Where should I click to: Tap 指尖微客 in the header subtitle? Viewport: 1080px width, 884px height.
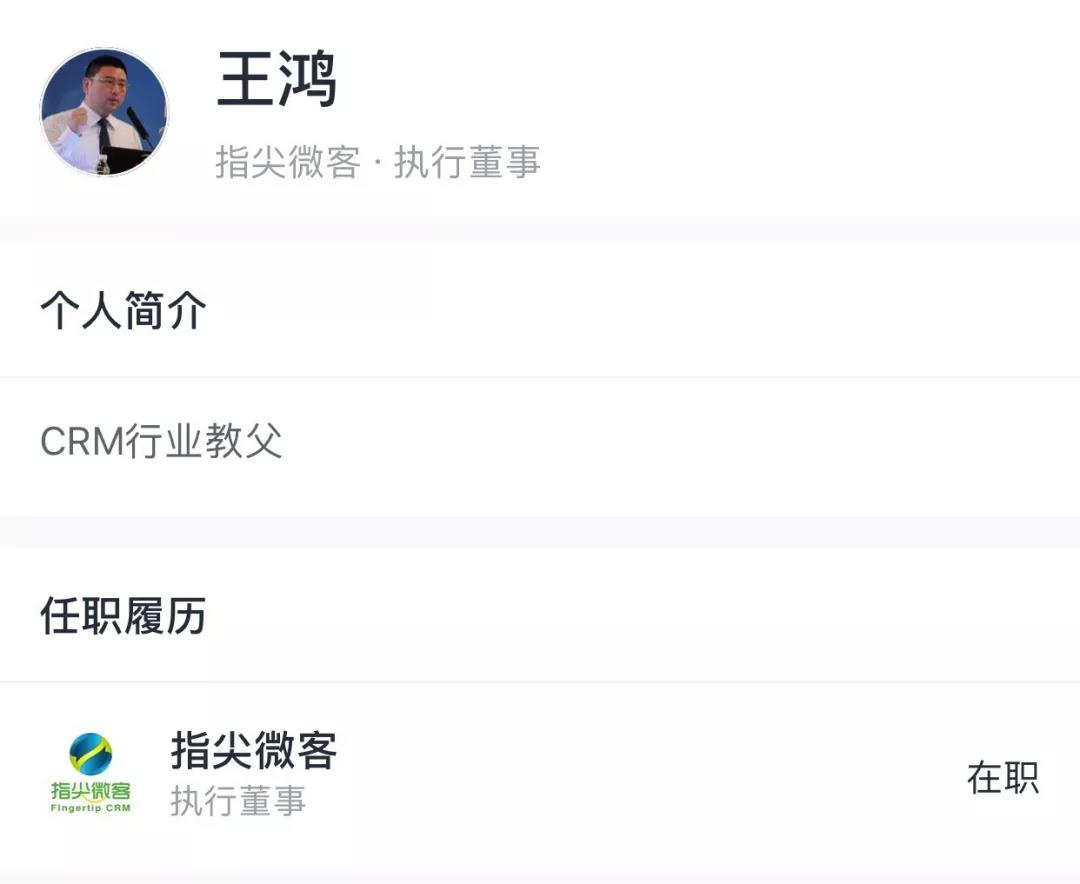[x=287, y=162]
